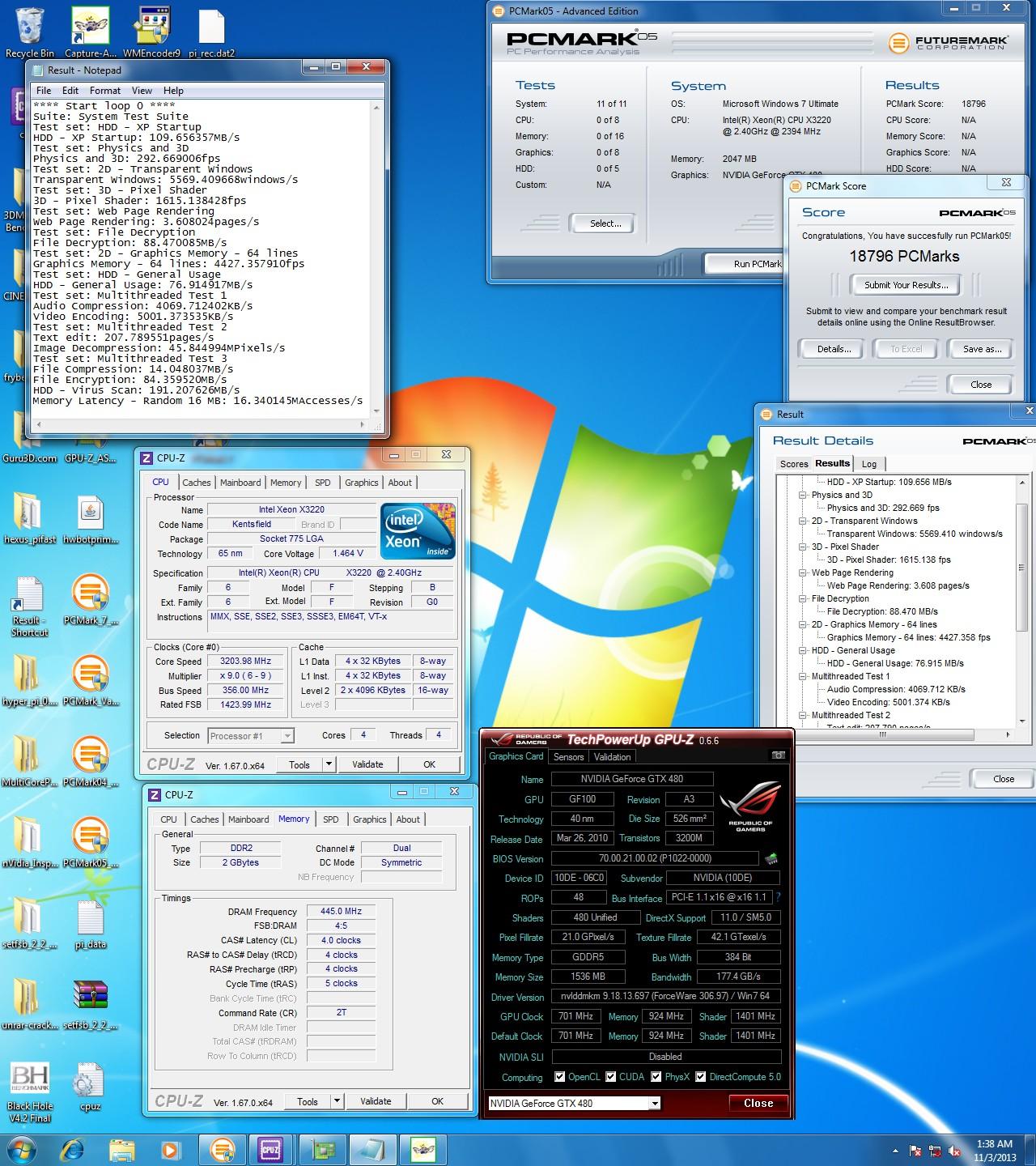Click the GPU-Z BIOS save chip icon
This screenshot has height=1166, width=1036.
(x=771, y=858)
